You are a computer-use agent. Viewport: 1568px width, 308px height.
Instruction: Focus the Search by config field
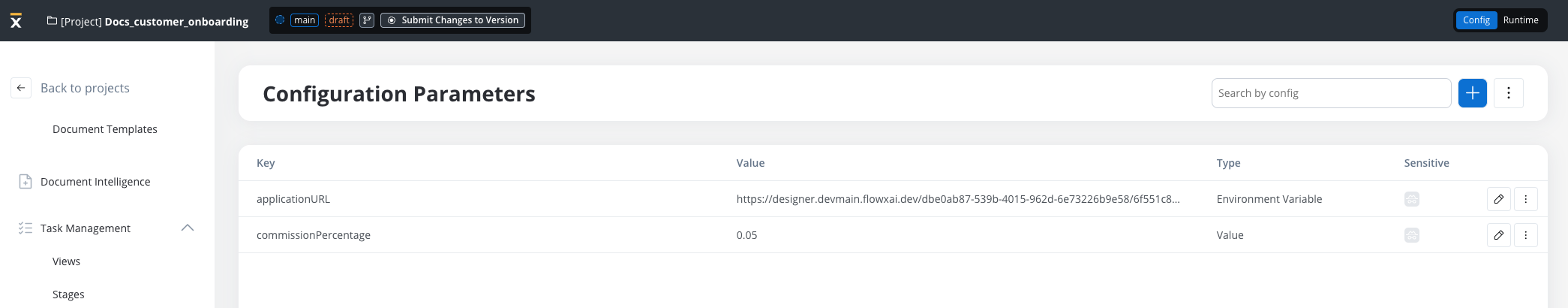[1331, 93]
